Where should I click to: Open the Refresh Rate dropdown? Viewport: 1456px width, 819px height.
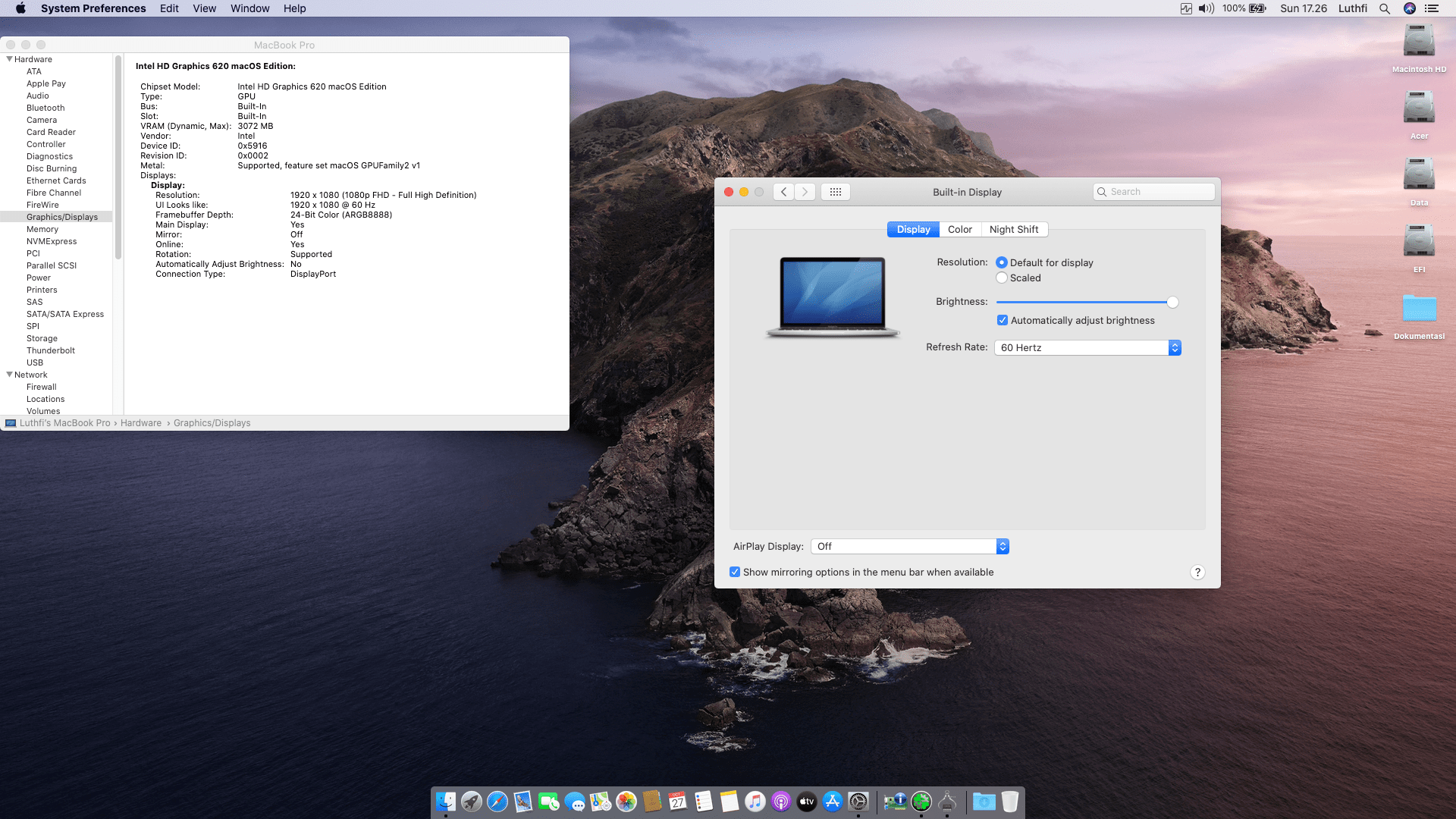(1175, 347)
